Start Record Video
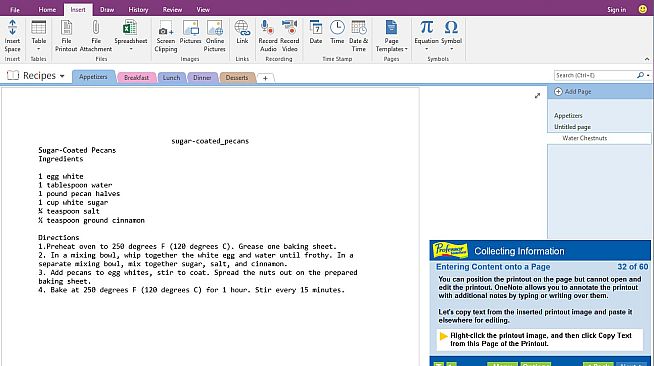This screenshot has width=654, height=366. pyautogui.click(x=289, y=35)
